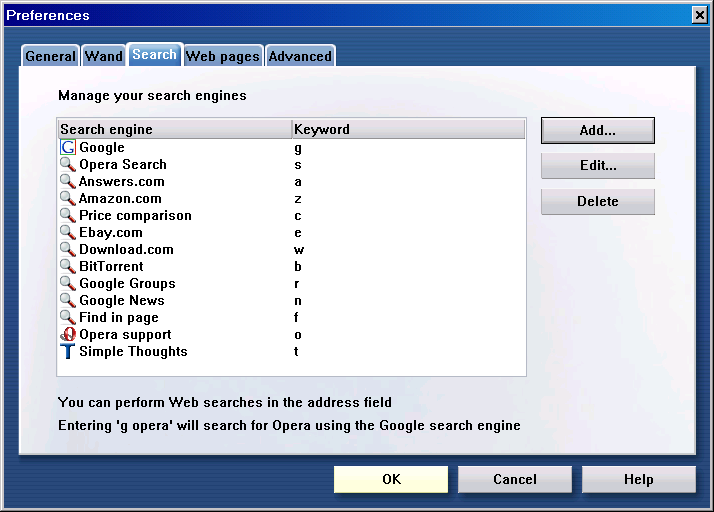
Task: Select the Opera Search entry
Action: [123, 164]
